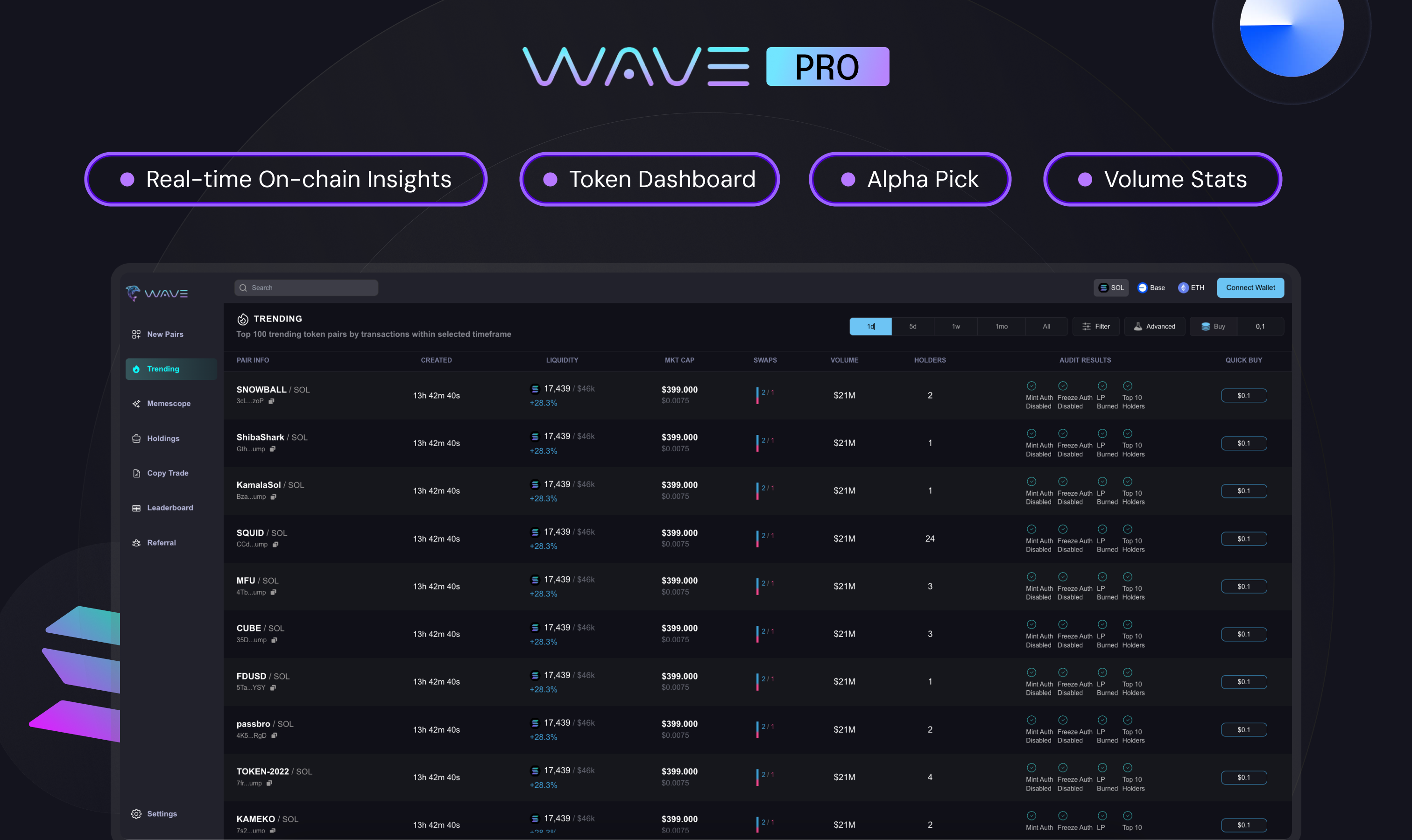Open the ShibaShark / SOL pair
This screenshot has height=840, width=1412.
click(x=272, y=438)
